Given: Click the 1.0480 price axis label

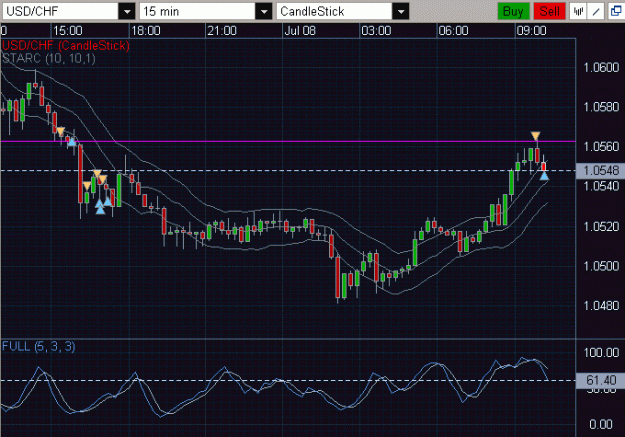Looking at the screenshot, I should [601, 306].
